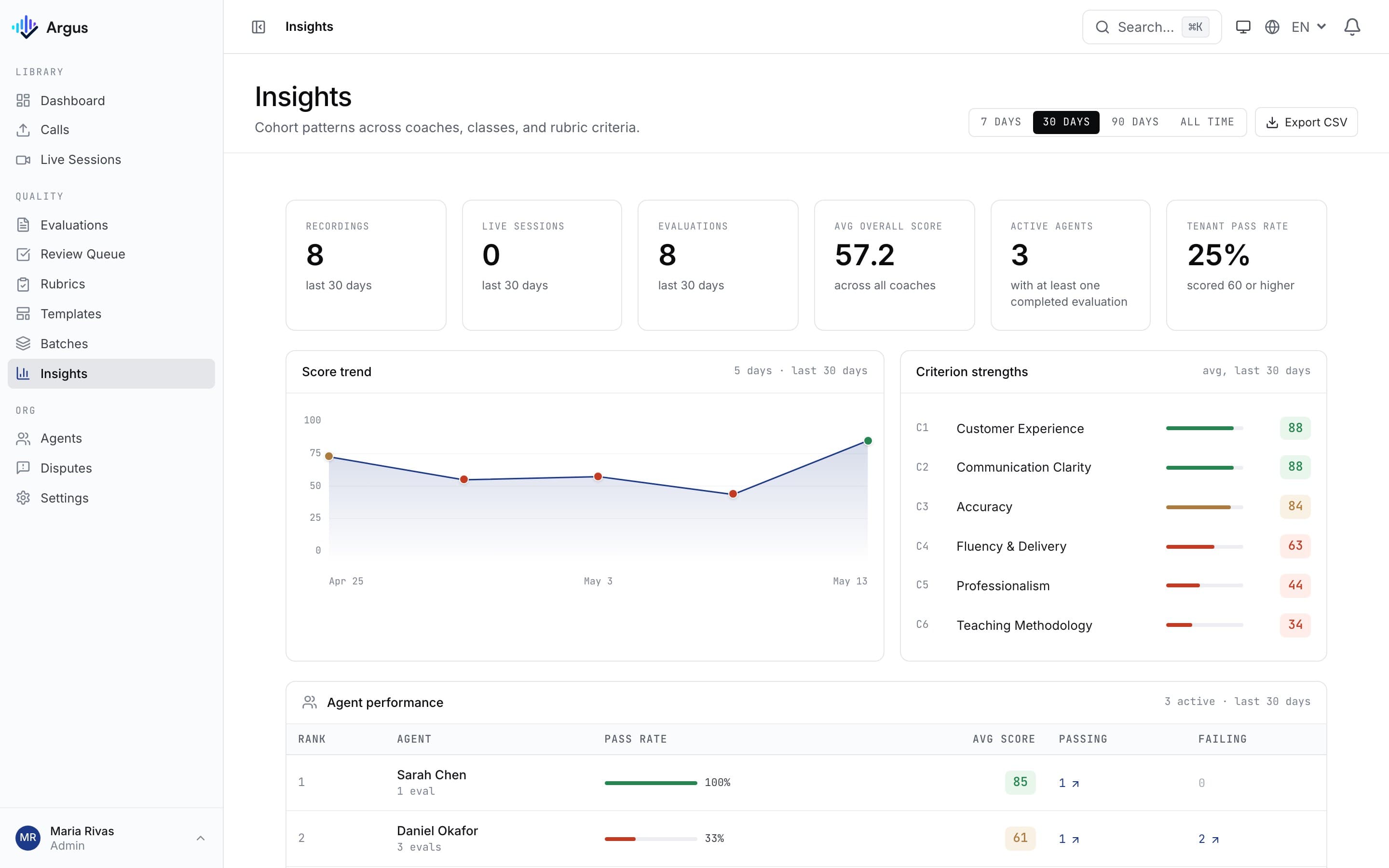Image resolution: width=1389 pixels, height=868 pixels.
Task: Click the Settings gear icon
Action: [23, 498]
